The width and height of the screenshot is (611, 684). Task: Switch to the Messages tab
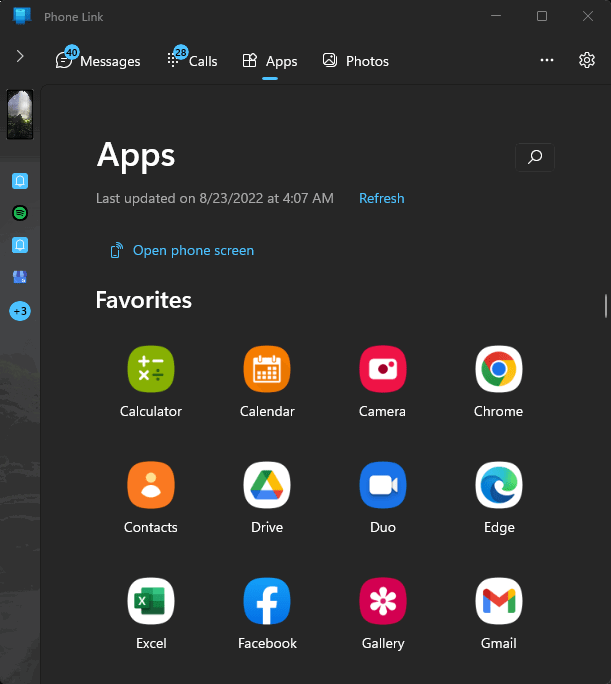[x=98, y=60]
